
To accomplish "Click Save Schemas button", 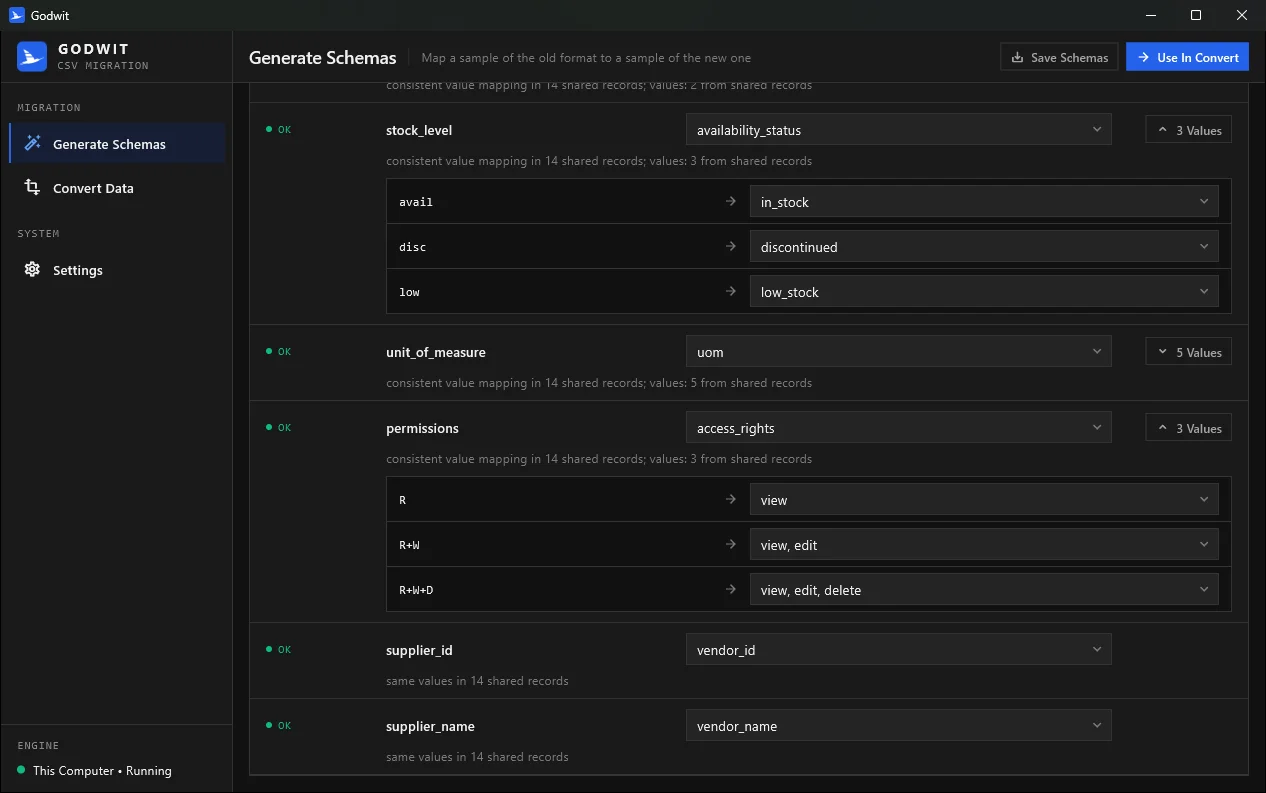I will 1059,57.
